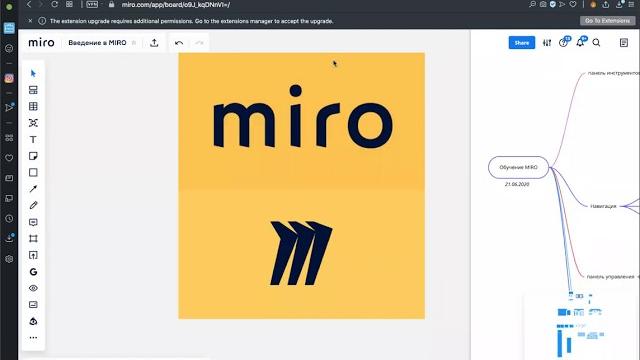Select the Обучение MIRO mind map node
The width and height of the screenshot is (640, 360).
tap(518, 167)
